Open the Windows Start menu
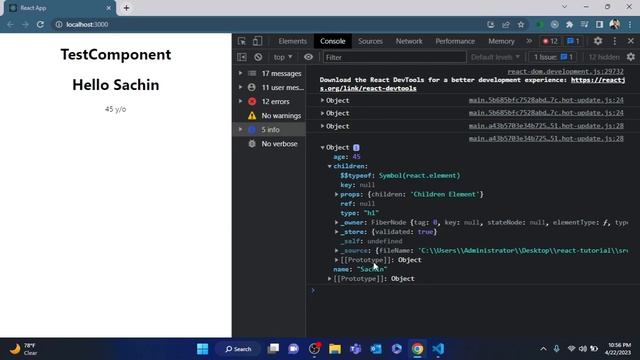 [x=202, y=349]
